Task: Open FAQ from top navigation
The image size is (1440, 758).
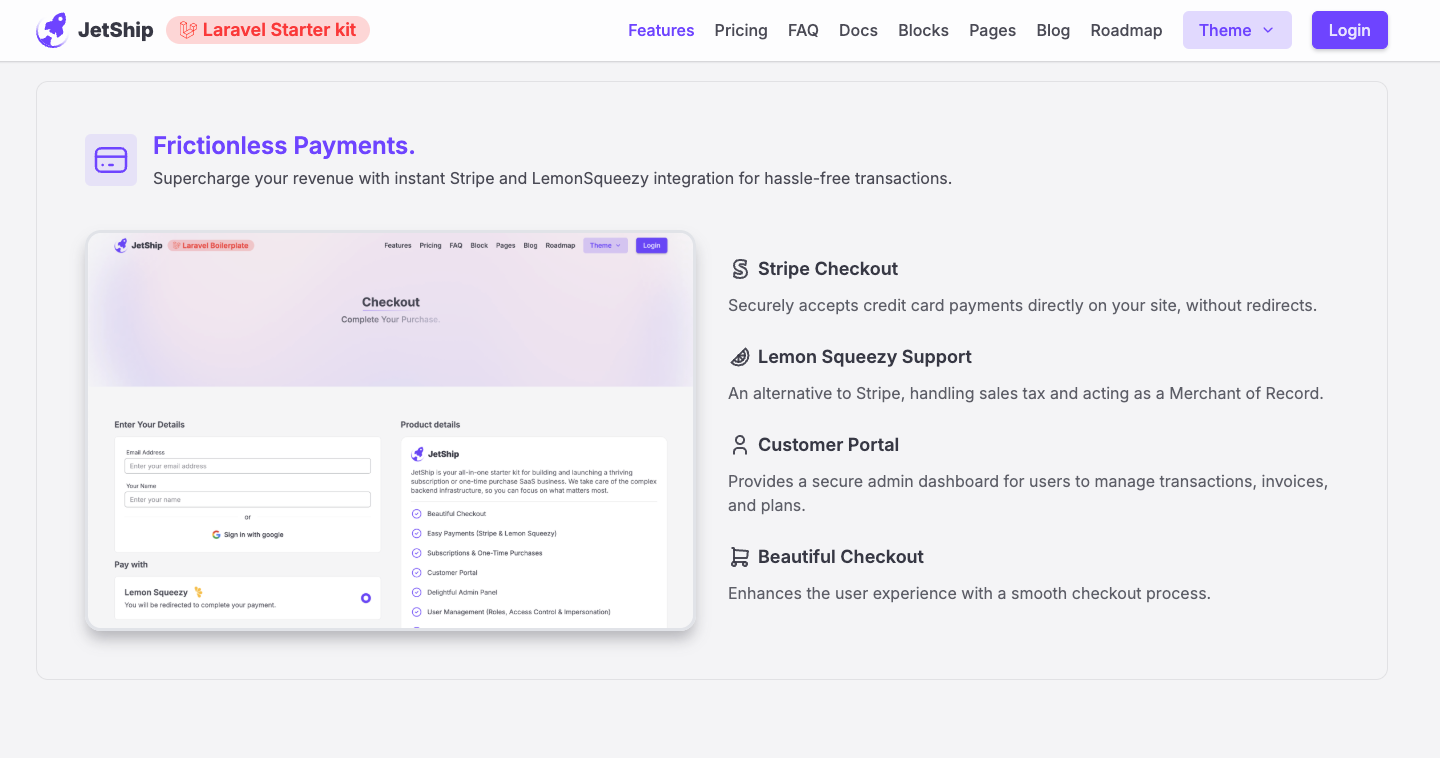Action: 803,30
